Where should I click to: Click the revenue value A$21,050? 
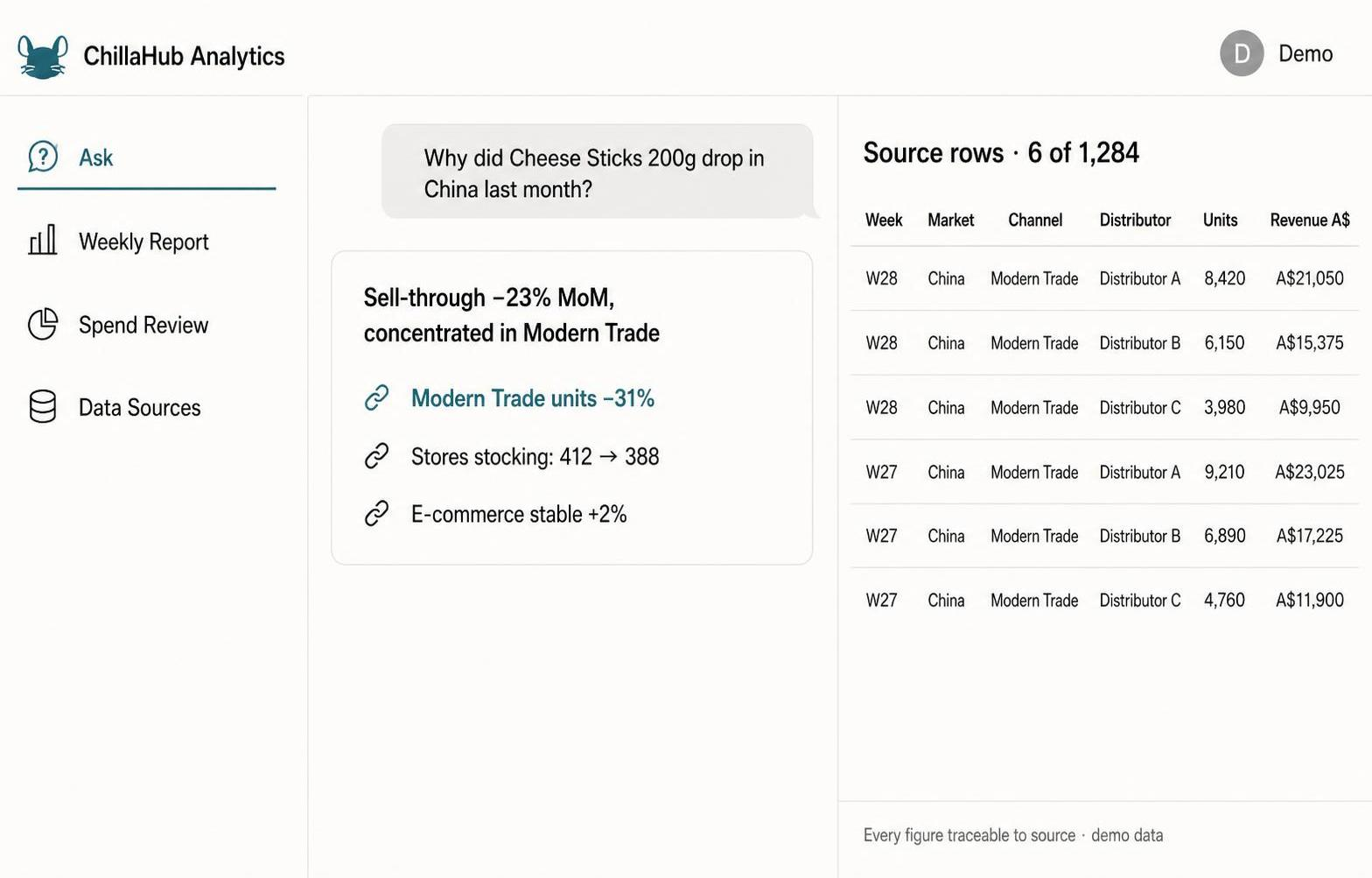1310,278
